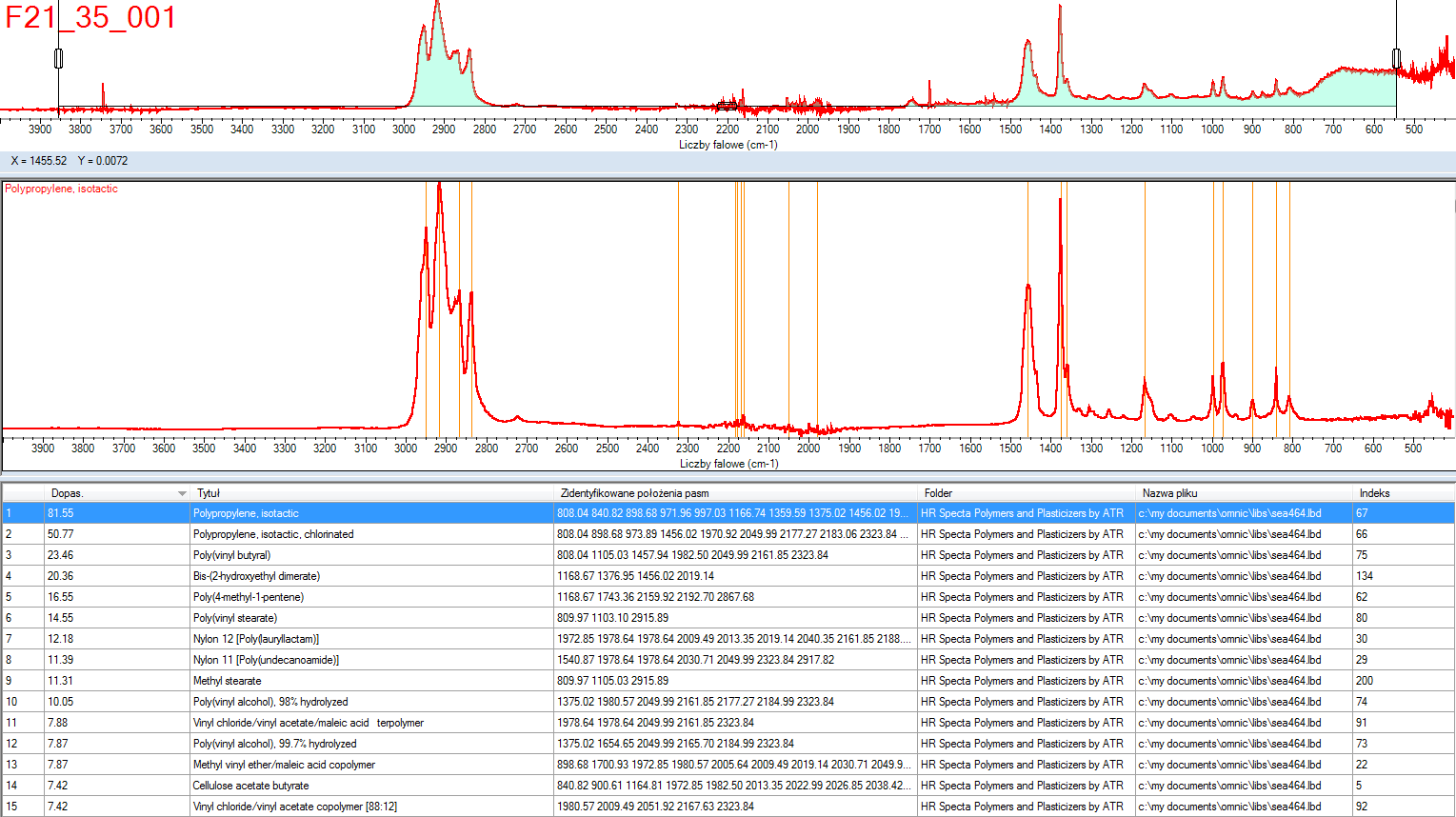Pick the Cellulose acetate butyrate result
This screenshot has height=817, width=1456.
click(250, 786)
